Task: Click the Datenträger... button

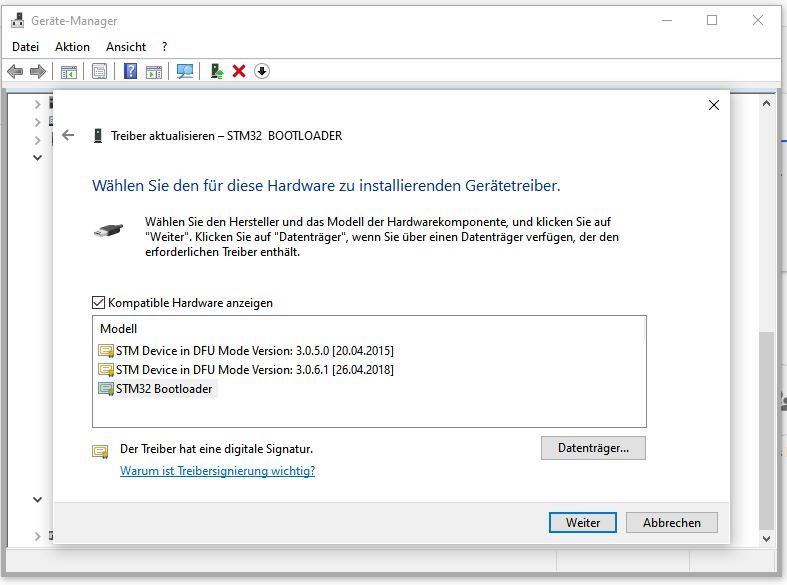Action: [x=593, y=448]
